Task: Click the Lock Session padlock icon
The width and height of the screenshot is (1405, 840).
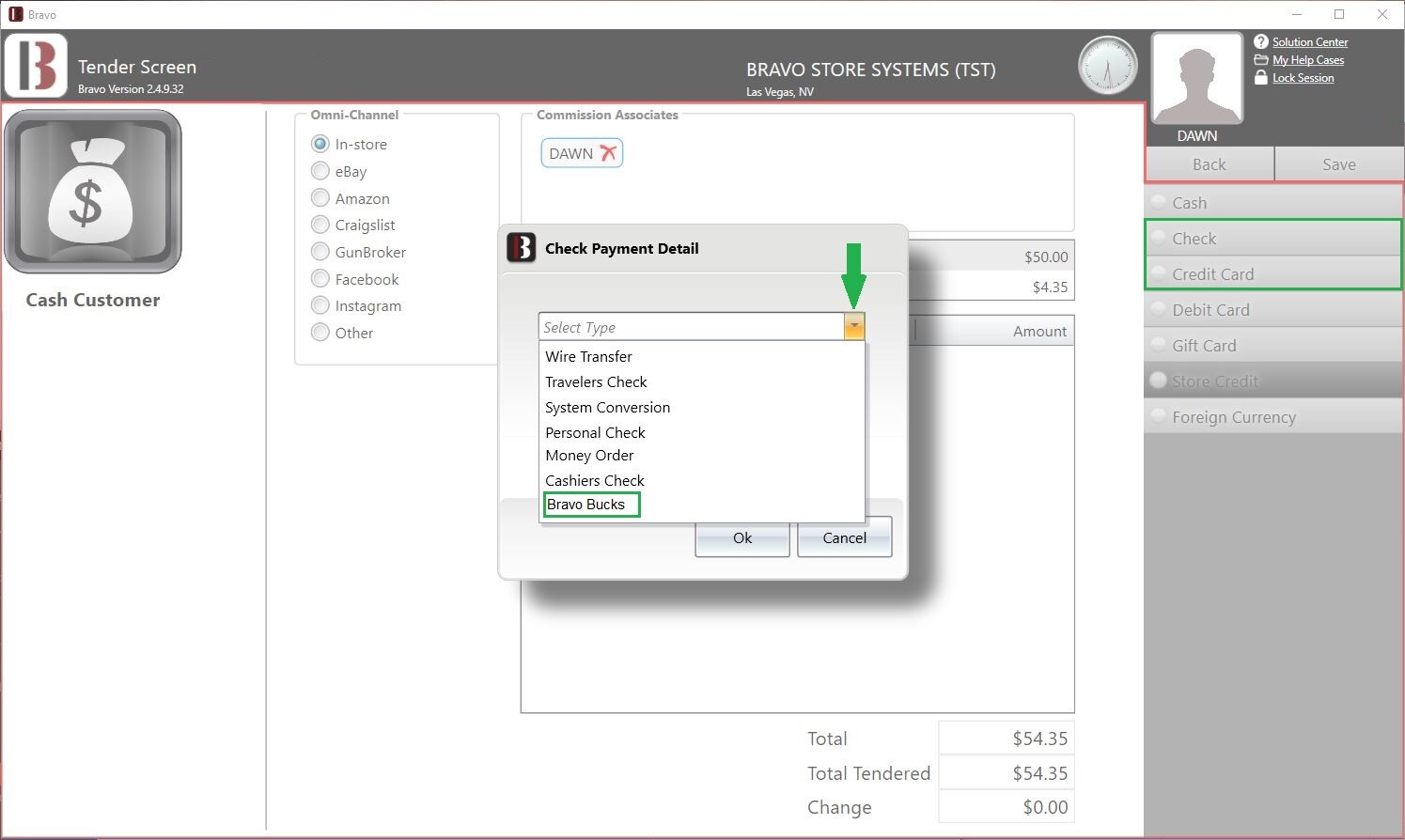Action: click(x=1261, y=77)
